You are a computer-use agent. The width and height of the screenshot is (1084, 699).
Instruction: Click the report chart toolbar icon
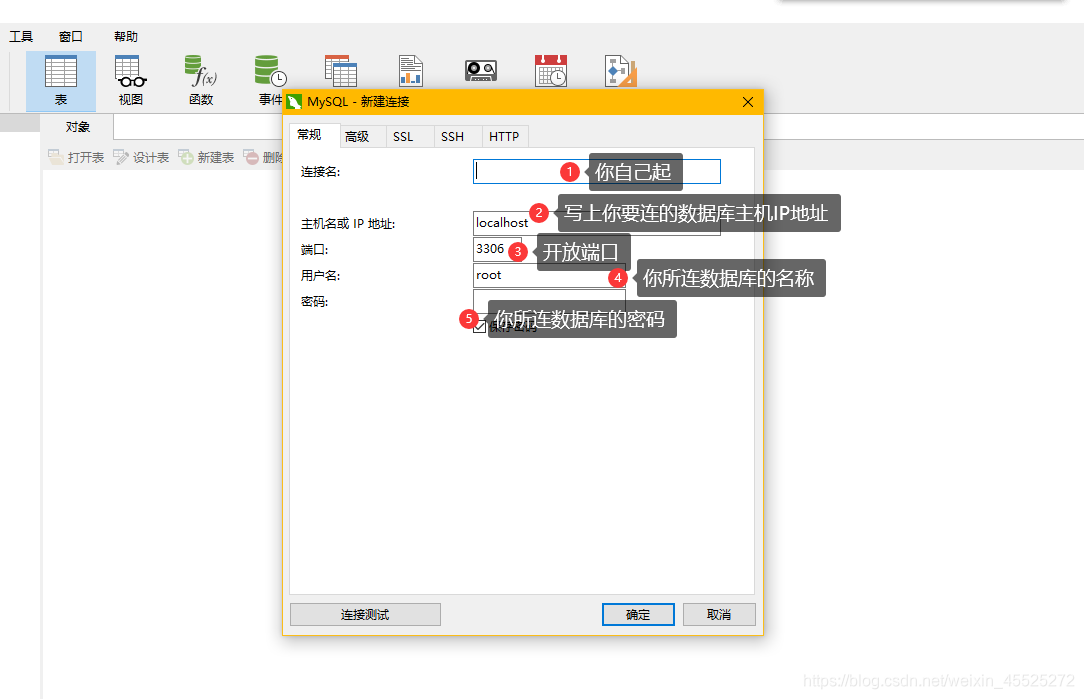[411, 71]
